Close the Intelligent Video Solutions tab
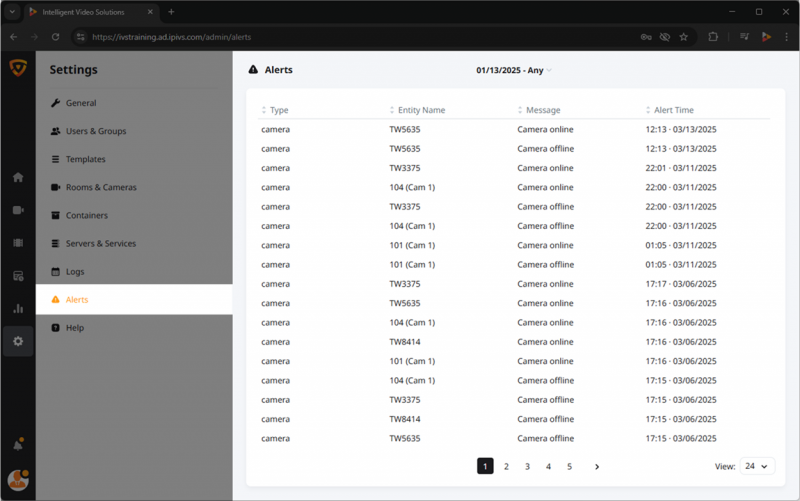 (x=150, y=12)
